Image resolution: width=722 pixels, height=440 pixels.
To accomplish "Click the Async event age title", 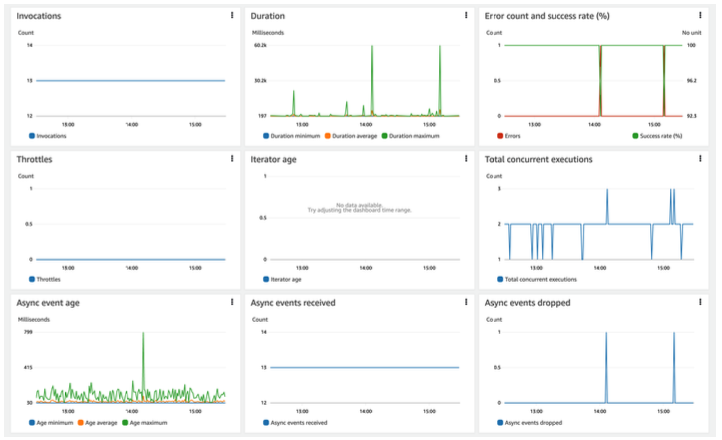I will (x=48, y=303).
